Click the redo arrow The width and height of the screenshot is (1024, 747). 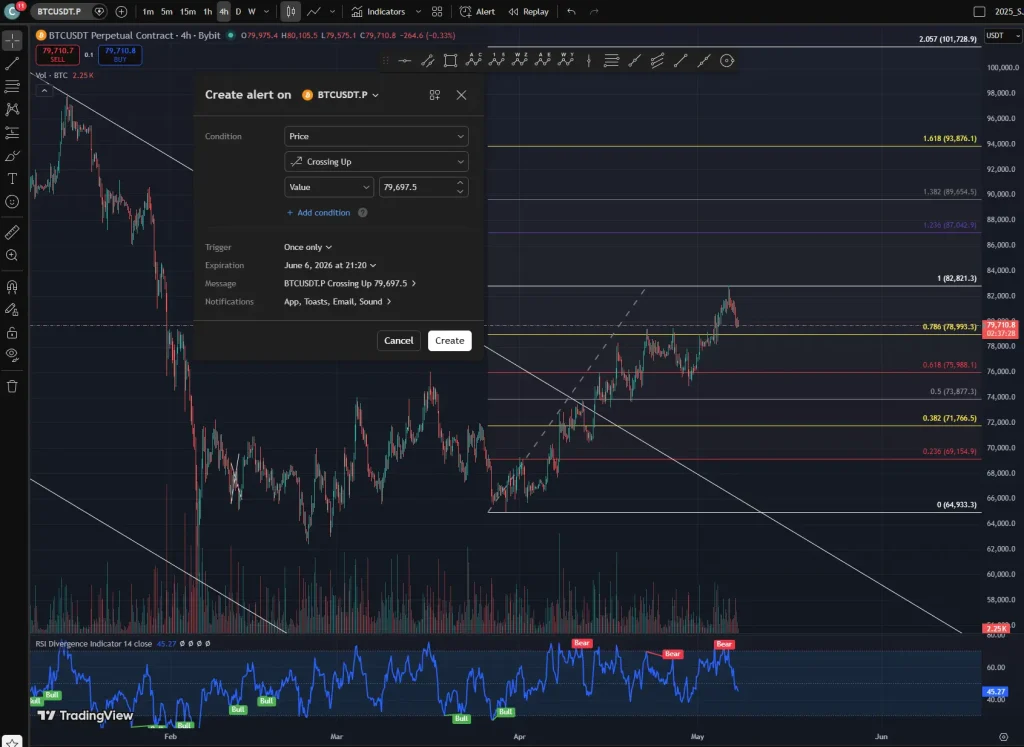point(594,12)
